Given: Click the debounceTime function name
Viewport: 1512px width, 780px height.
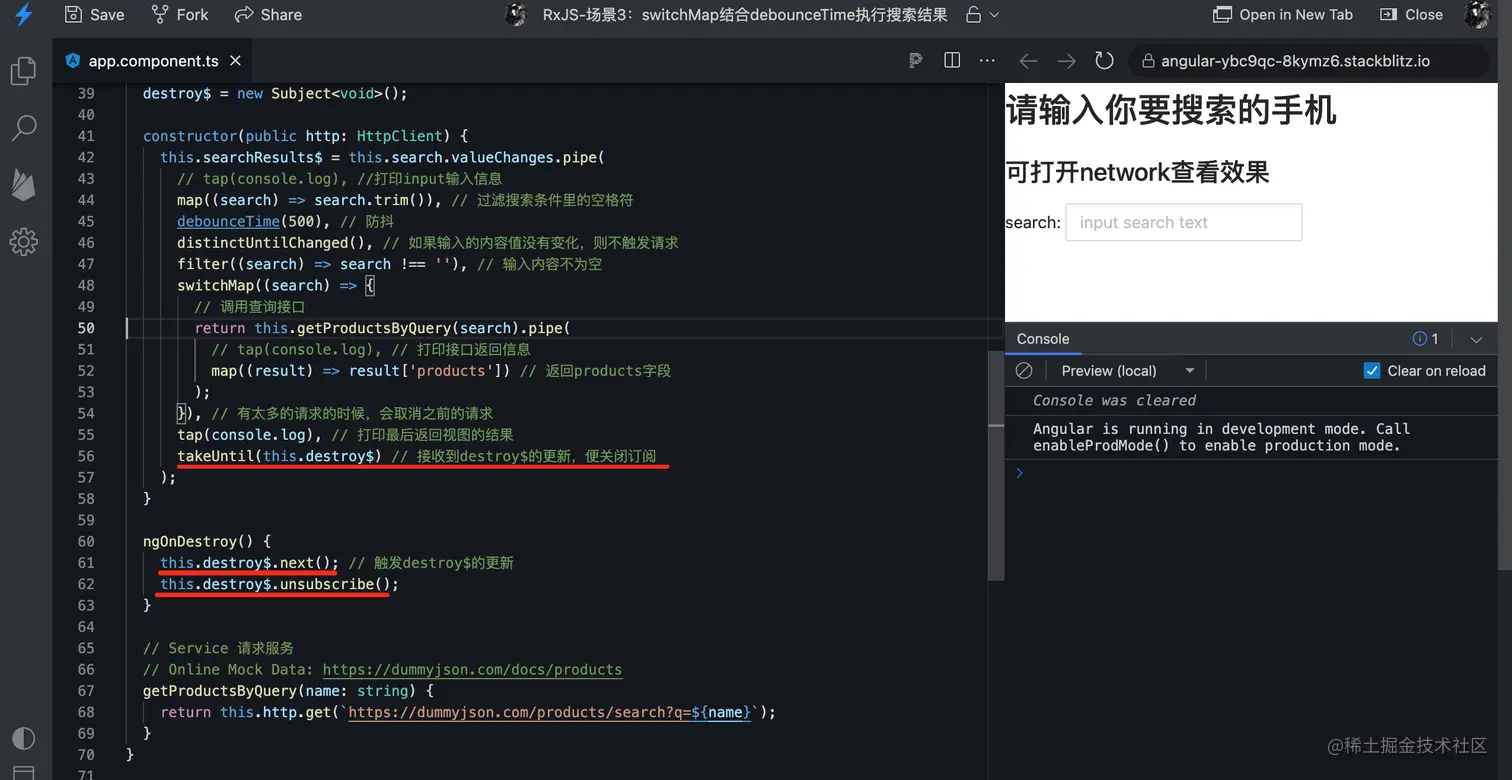Looking at the screenshot, I should pyautogui.click(x=228, y=221).
